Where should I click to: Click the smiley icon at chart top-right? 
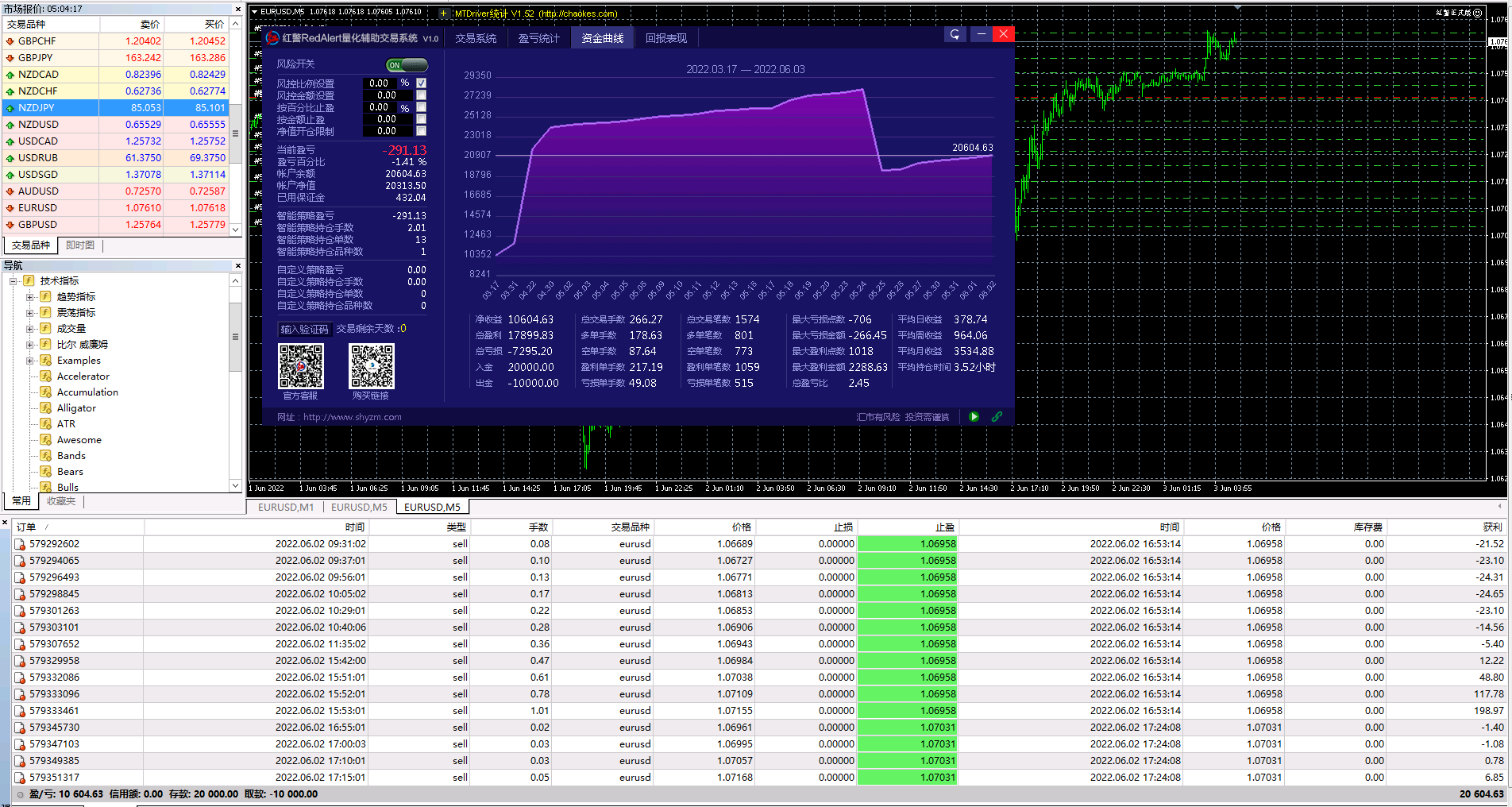point(1477,13)
